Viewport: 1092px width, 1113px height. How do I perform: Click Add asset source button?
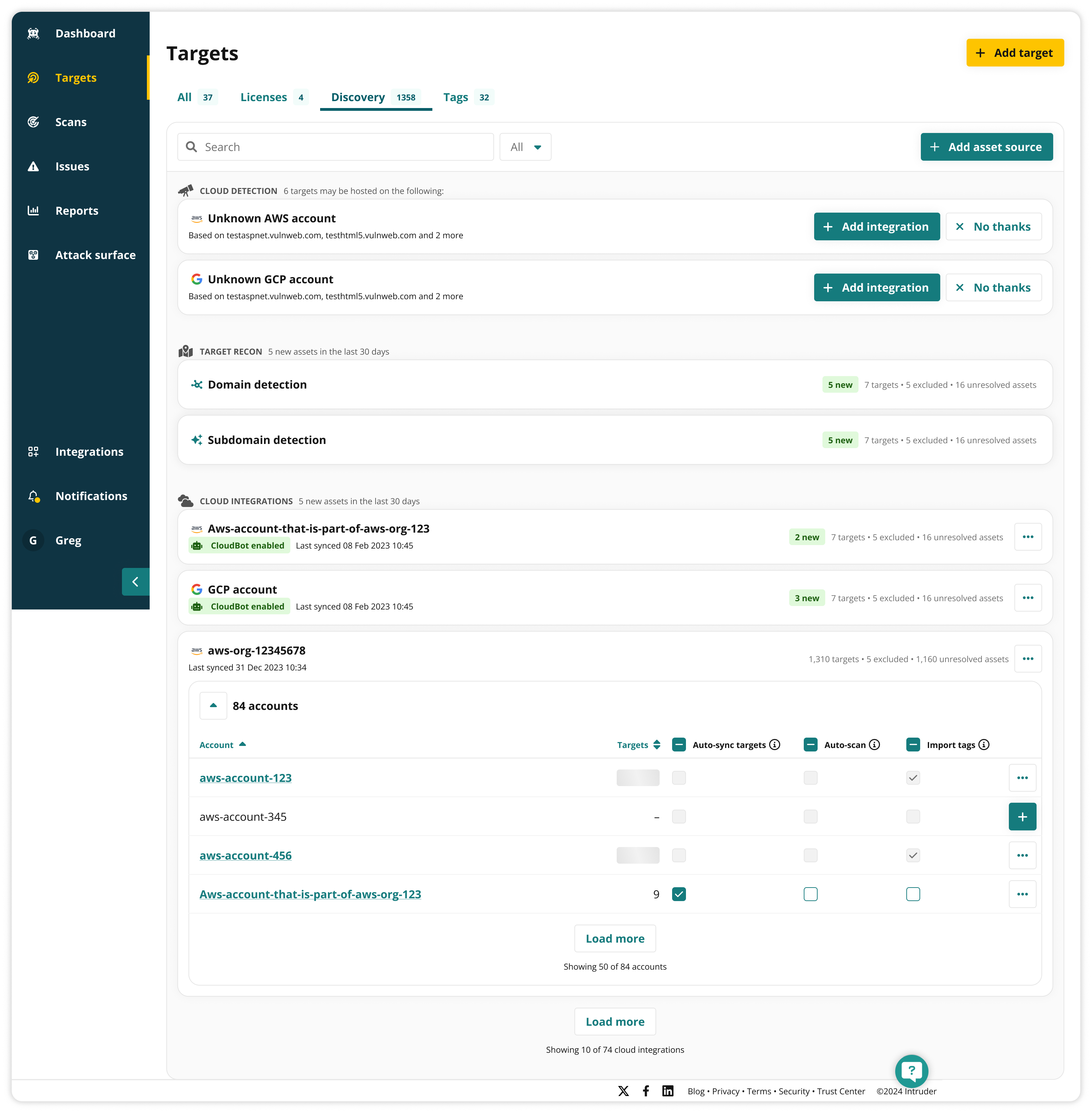pyautogui.click(x=986, y=147)
